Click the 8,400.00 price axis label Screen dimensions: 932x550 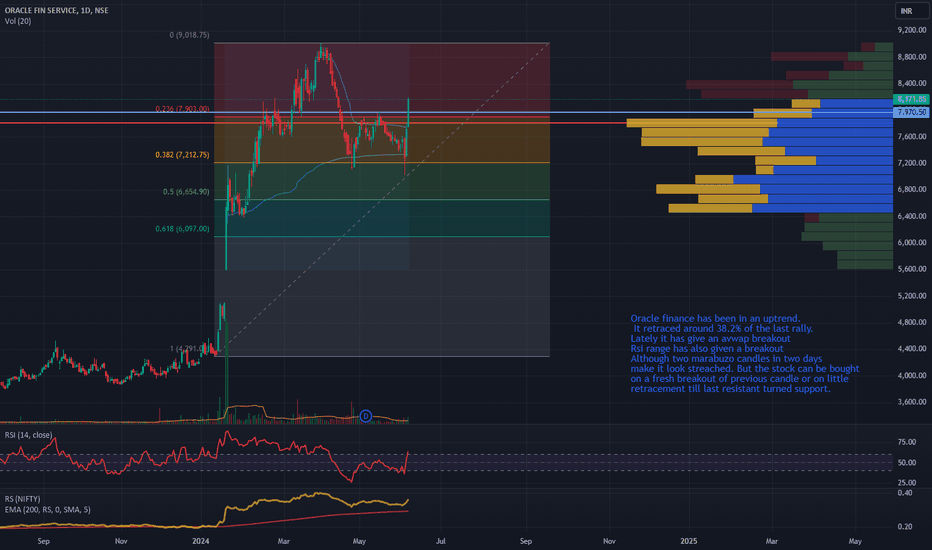tap(912, 83)
